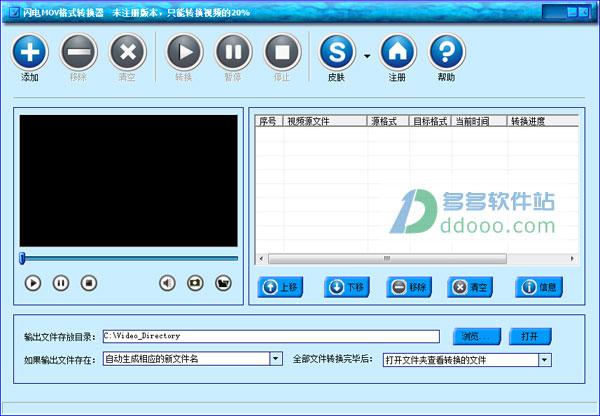Click the 上移 (Move up) button
This screenshot has height=416, width=600.
(x=280, y=287)
